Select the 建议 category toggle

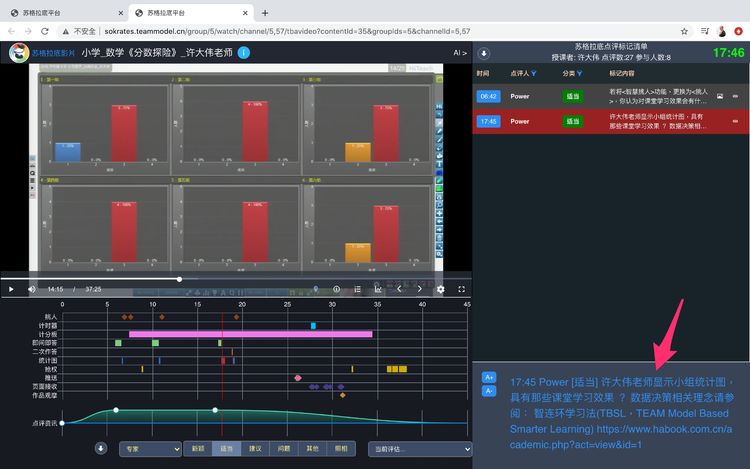[x=255, y=449]
